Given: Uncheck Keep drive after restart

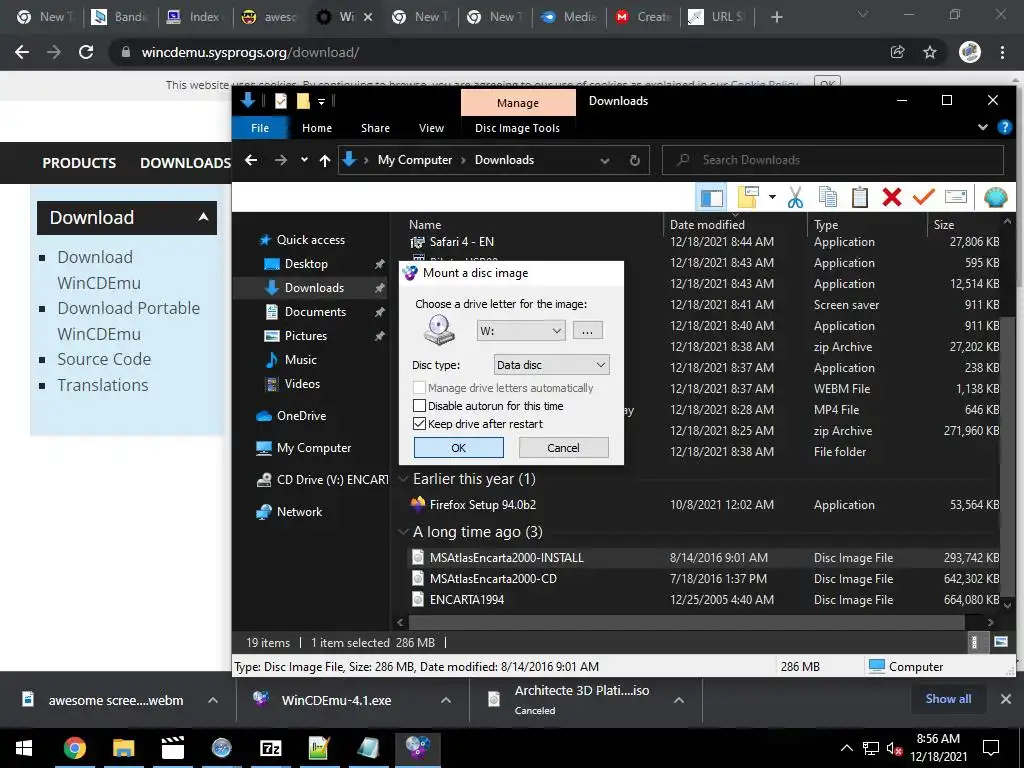Looking at the screenshot, I should pyautogui.click(x=419, y=424).
